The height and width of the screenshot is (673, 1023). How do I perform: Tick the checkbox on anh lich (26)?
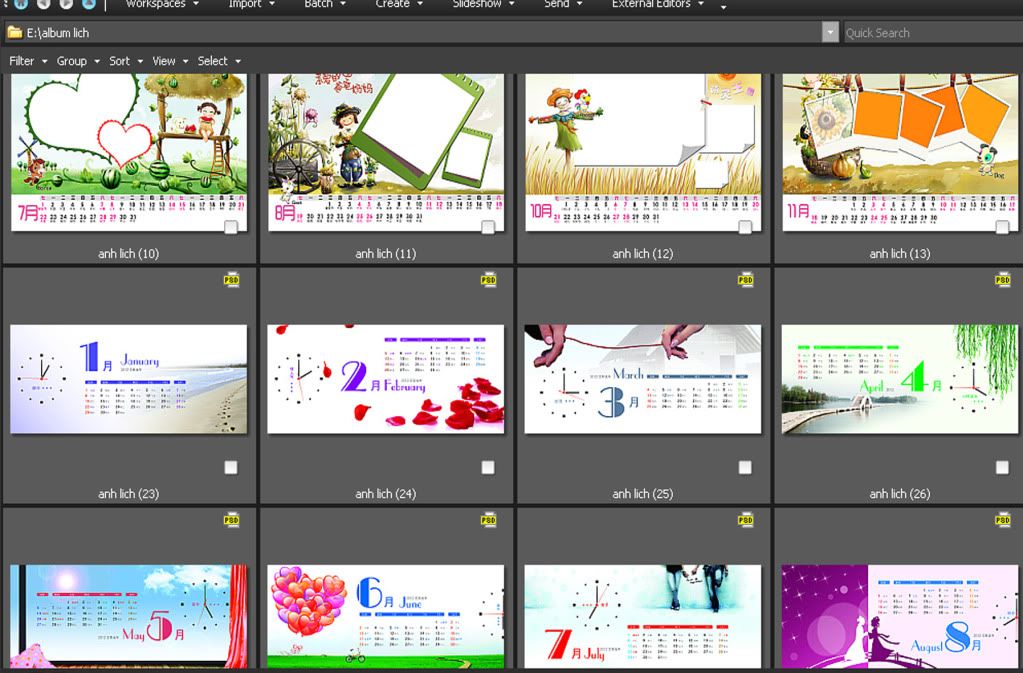tap(1002, 468)
